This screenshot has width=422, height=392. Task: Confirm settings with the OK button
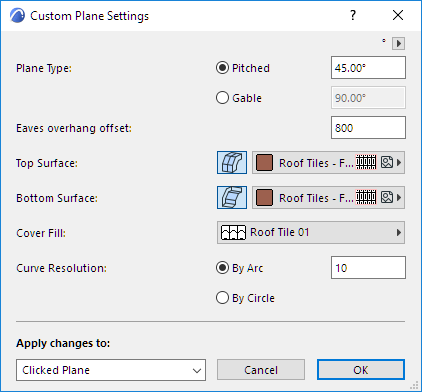tap(361, 370)
